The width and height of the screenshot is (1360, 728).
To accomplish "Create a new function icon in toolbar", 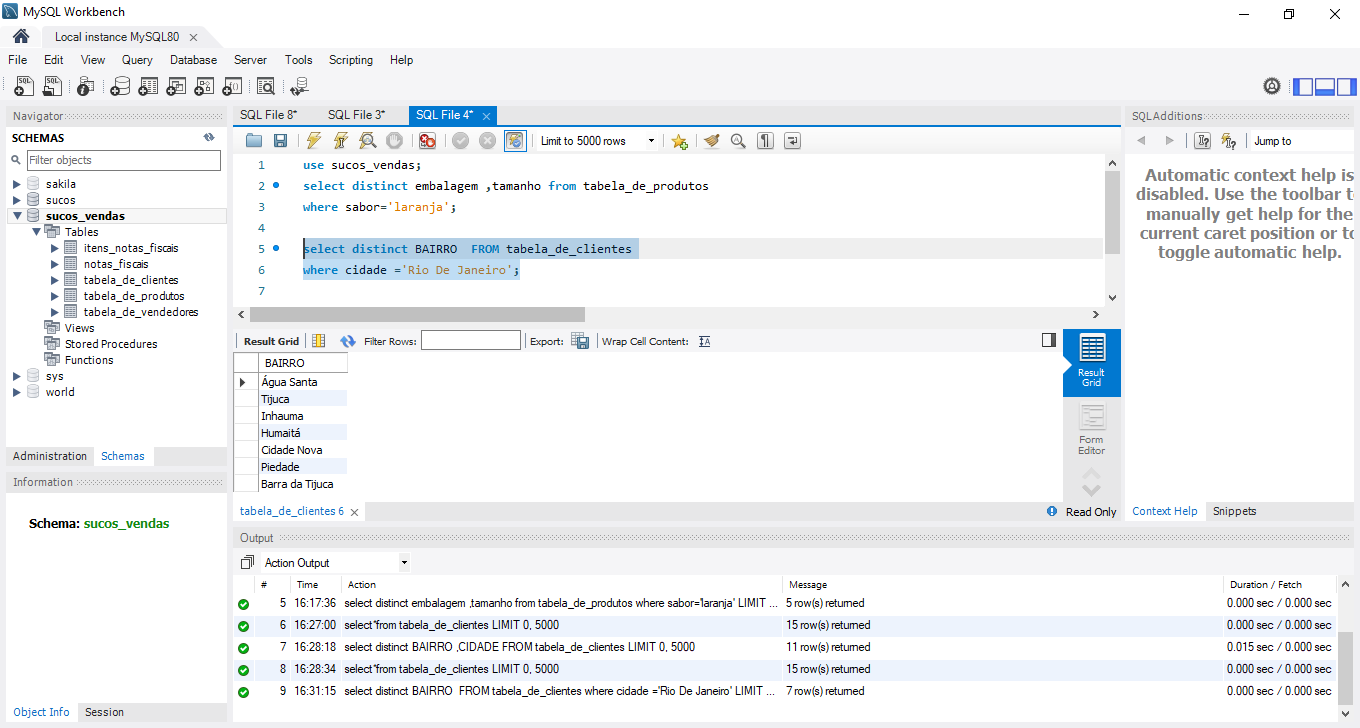I will [232, 87].
